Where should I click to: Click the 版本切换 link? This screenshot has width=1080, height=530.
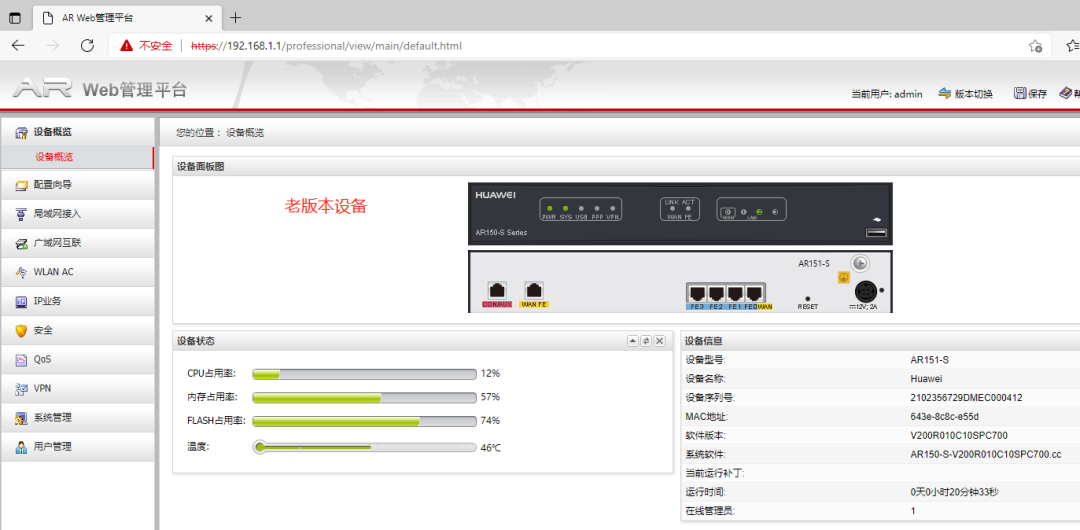point(973,94)
